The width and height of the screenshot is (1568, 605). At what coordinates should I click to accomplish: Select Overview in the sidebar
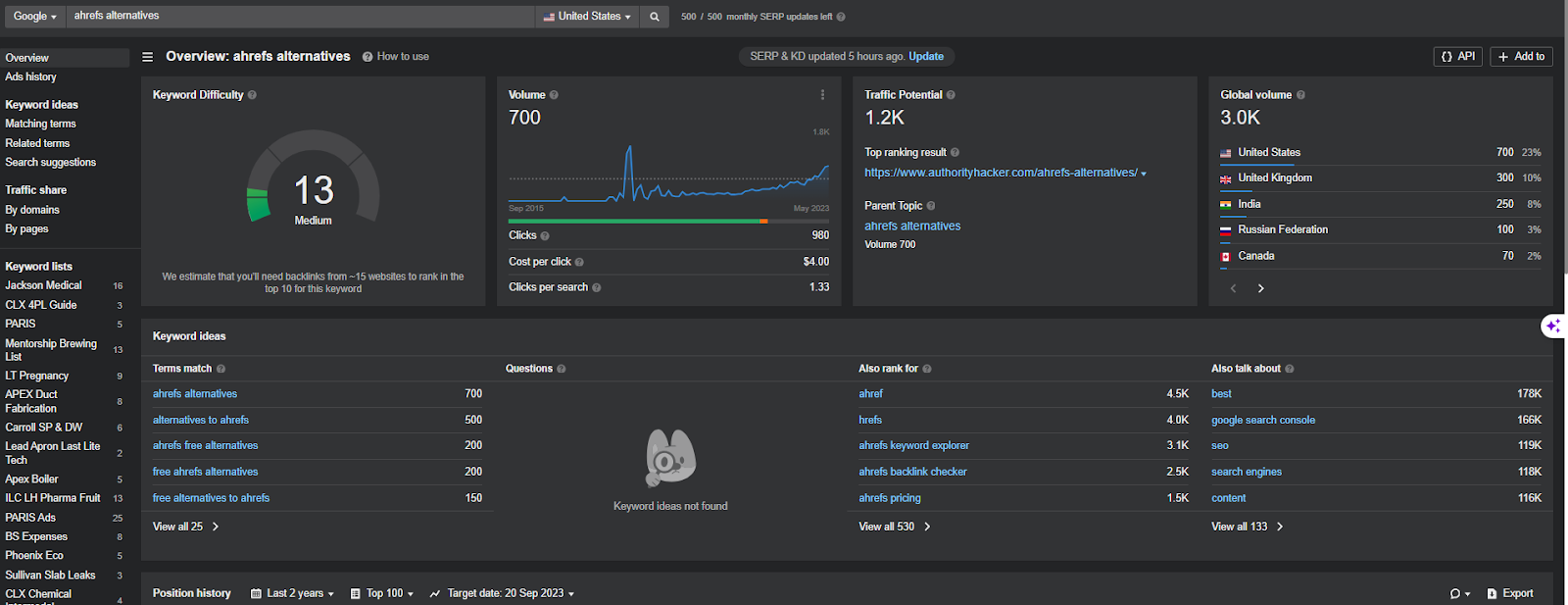(x=65, y=58)
